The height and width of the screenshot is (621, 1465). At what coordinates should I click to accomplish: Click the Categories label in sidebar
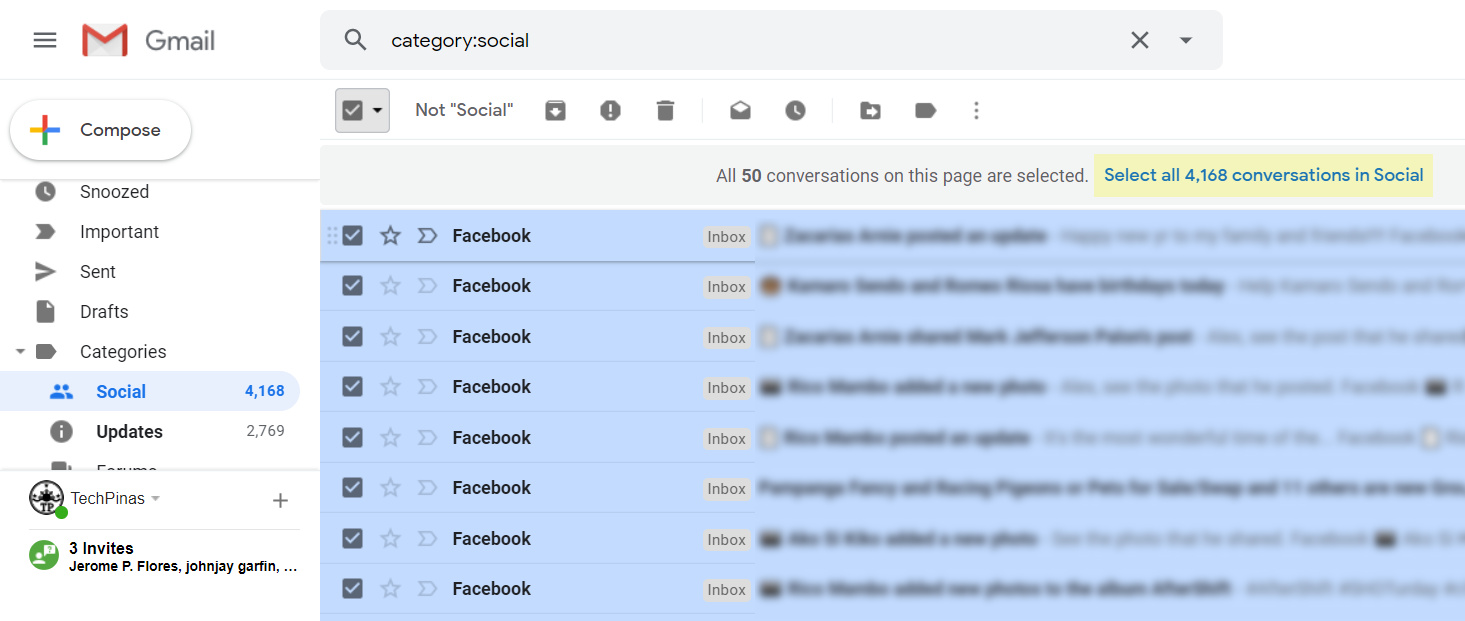[123, 352]
